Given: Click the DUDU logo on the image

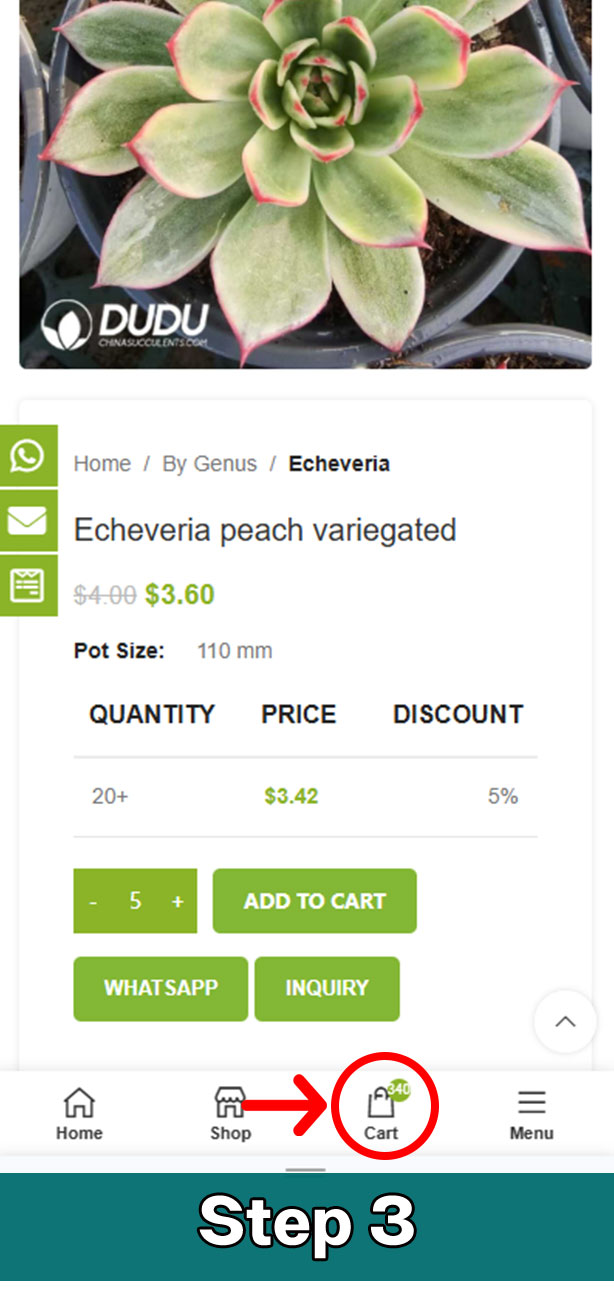Looking at the screenshot, I should point(125,324).
